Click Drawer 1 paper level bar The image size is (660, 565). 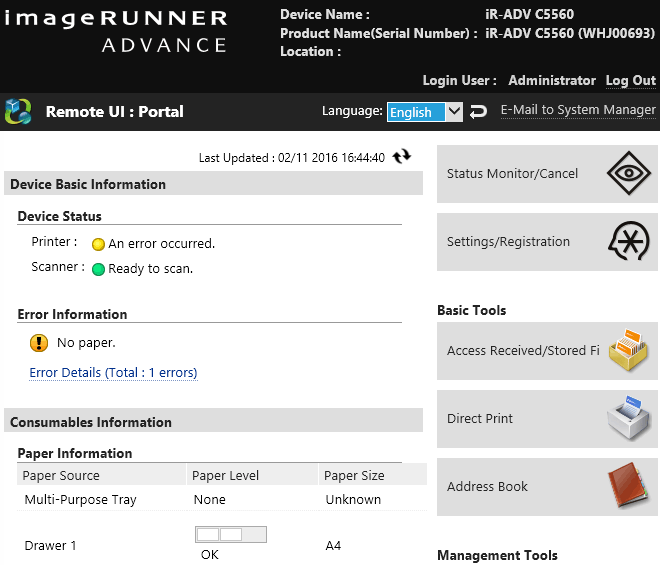[231, 534]
